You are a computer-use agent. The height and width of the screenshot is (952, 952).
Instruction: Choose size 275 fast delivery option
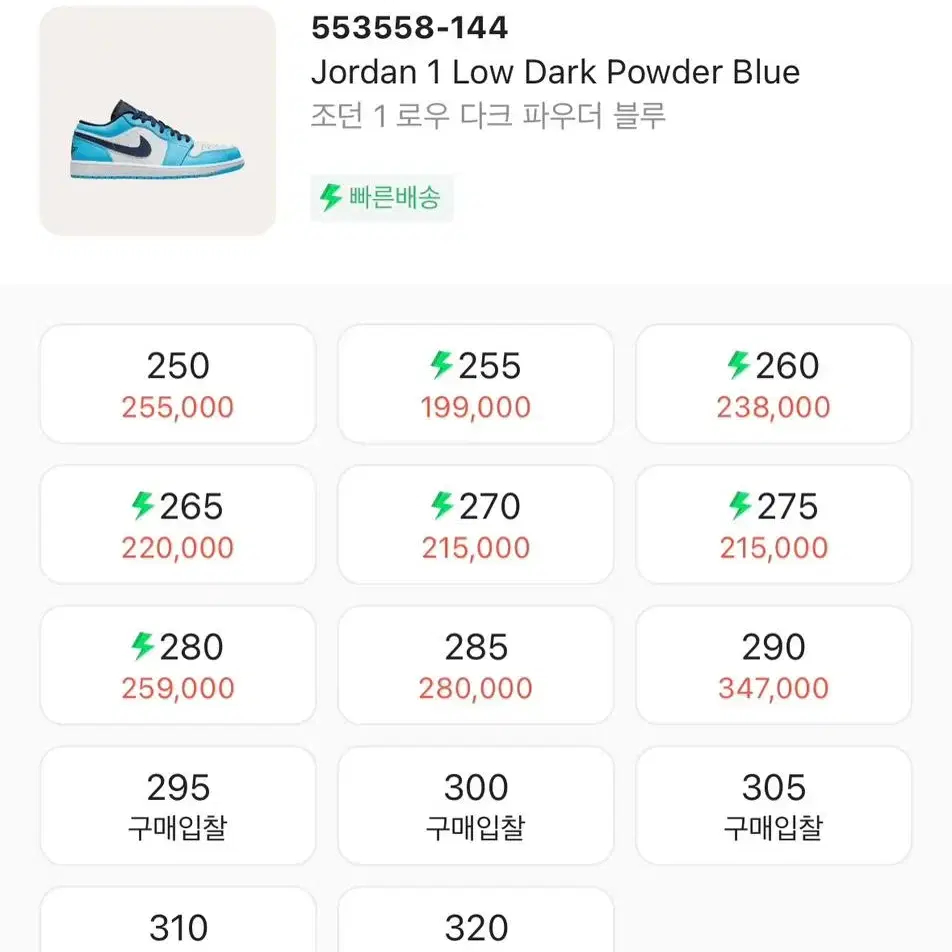click(774, 525)
